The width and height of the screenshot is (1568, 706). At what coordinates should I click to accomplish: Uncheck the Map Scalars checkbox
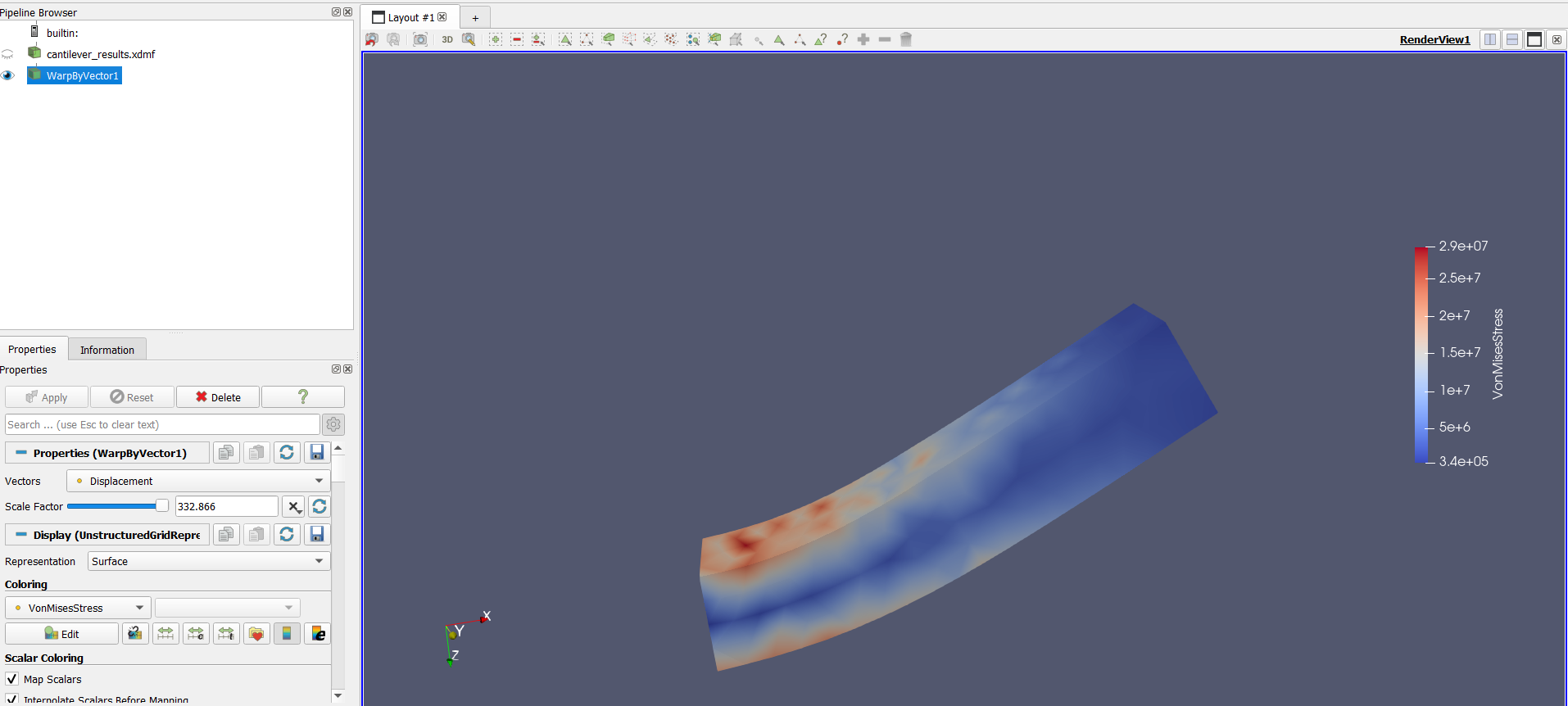click(12, 679)
